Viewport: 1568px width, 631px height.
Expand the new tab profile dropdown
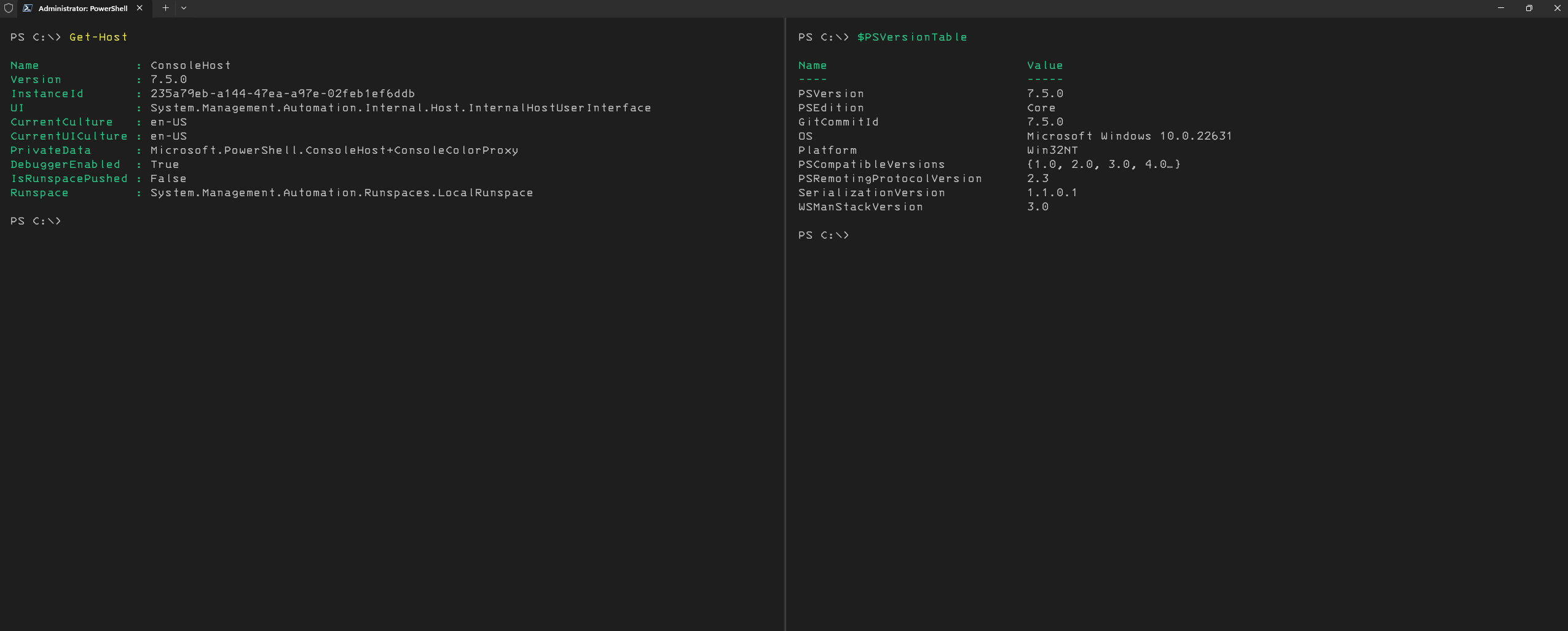(x=184, y=8)
